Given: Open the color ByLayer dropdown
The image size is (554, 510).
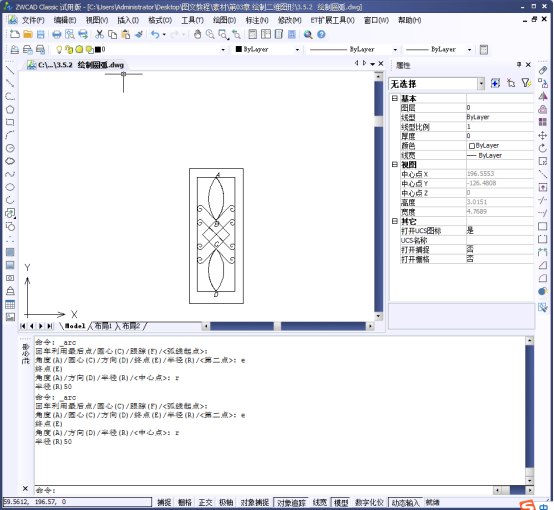Looking at the screenshot, I should pyautogui.click(x=297, y=49).
